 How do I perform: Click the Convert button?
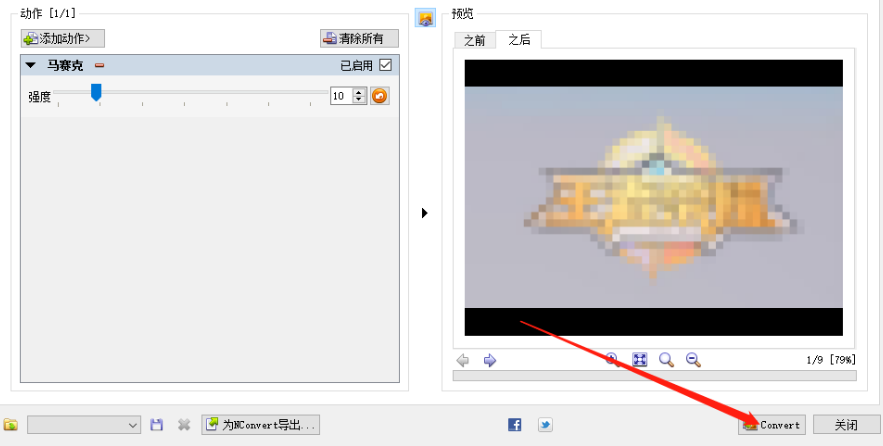772,425
